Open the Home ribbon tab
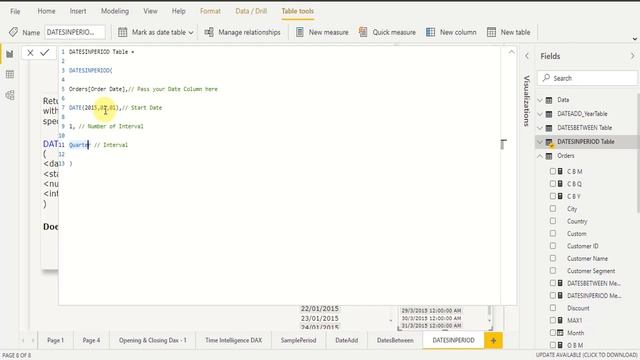This screenshot has height=360, width=640. (47, 11)
